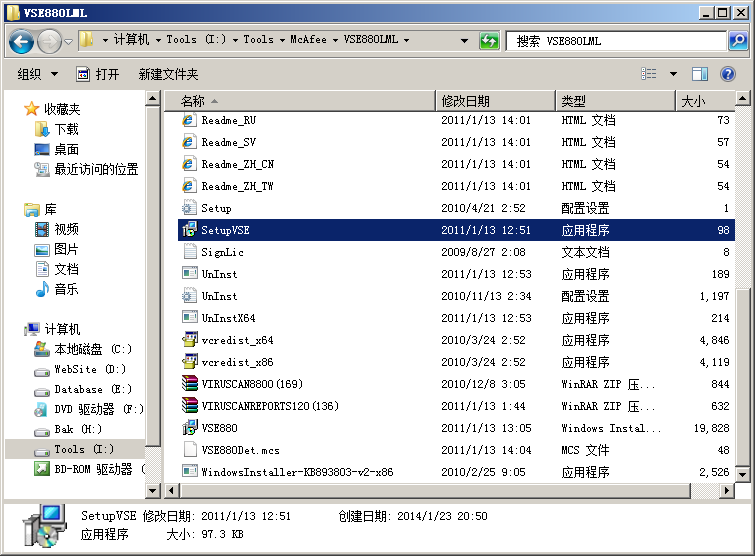Screen dimensions: 755x556
Task: Click Readme_ZH_CN file icon
Action: coord(189,164)
